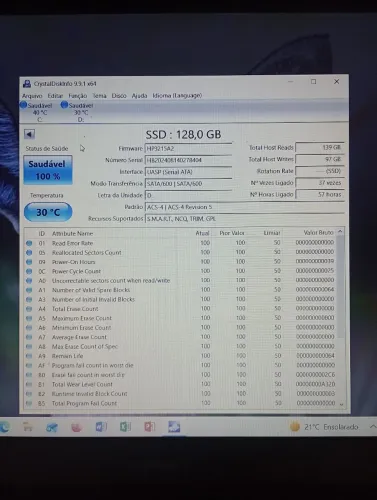
Task: Click the 30 °C temperature button
Action: [48, 212]
